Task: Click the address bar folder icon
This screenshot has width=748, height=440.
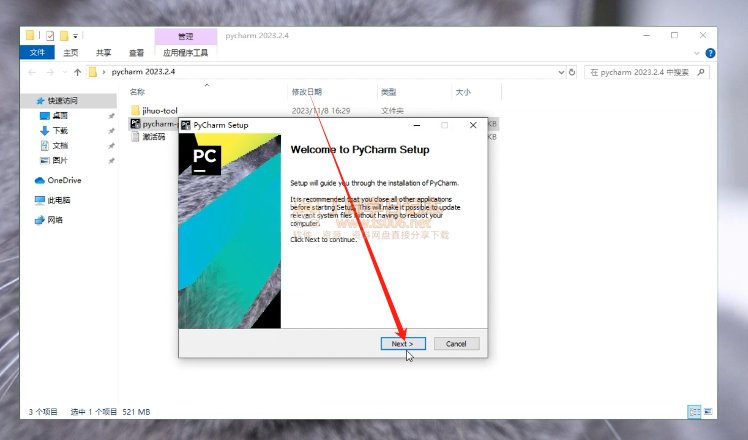Action: 93,72
